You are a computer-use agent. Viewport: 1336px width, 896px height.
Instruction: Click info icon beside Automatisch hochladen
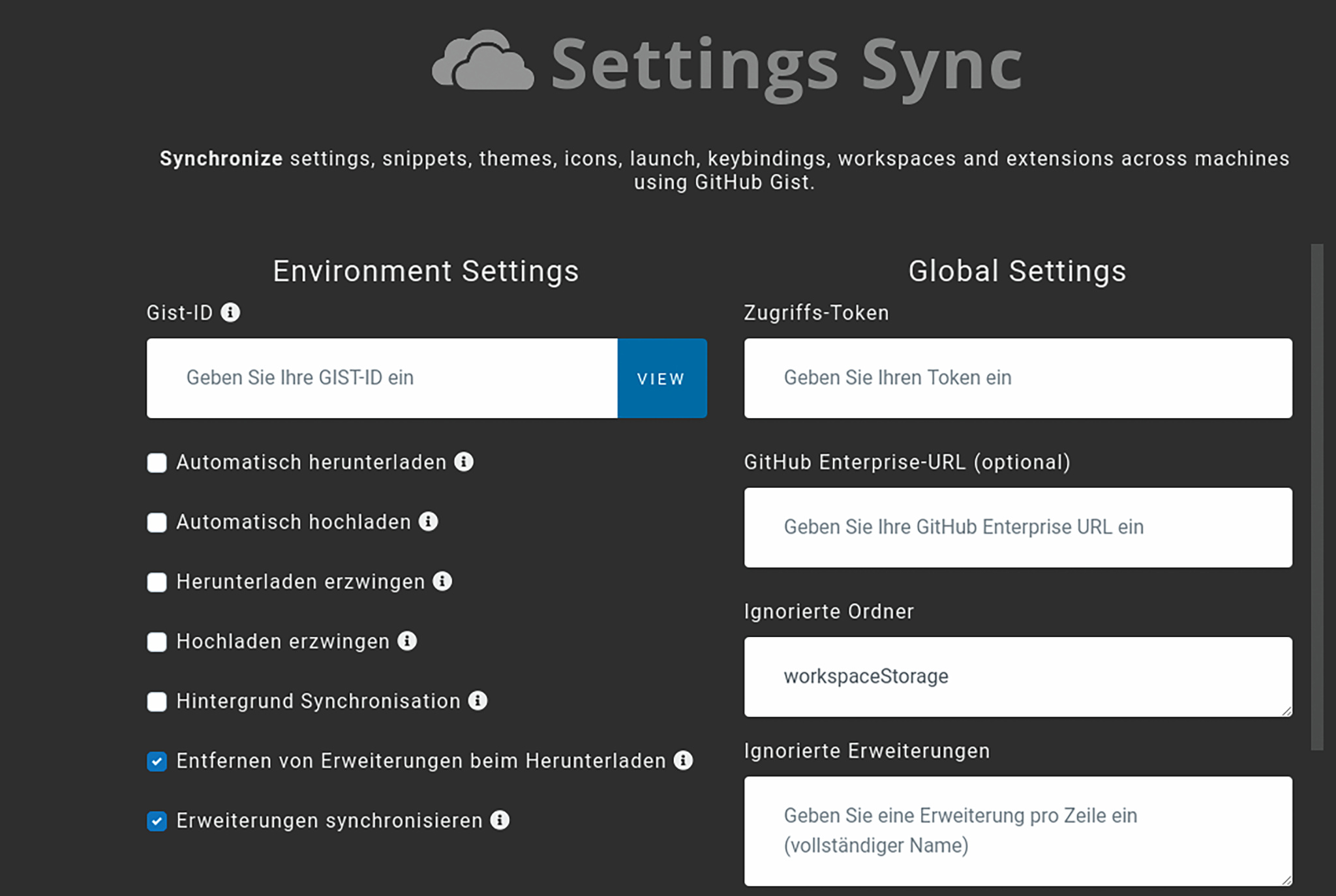point(428,521)
